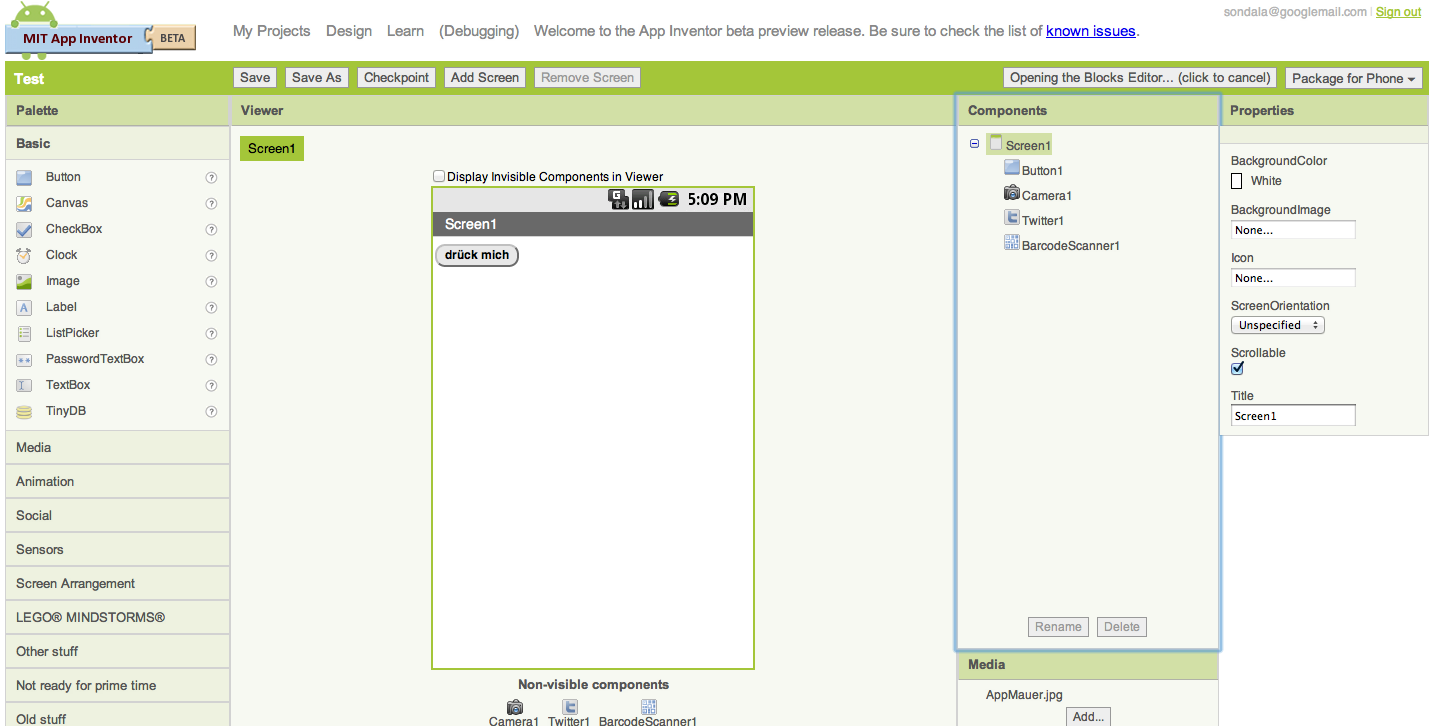Viewport: 1437px width, 726px height.
Task: Open help for TinyDB component
Action: pyautogui.click(x=211, y=411)
